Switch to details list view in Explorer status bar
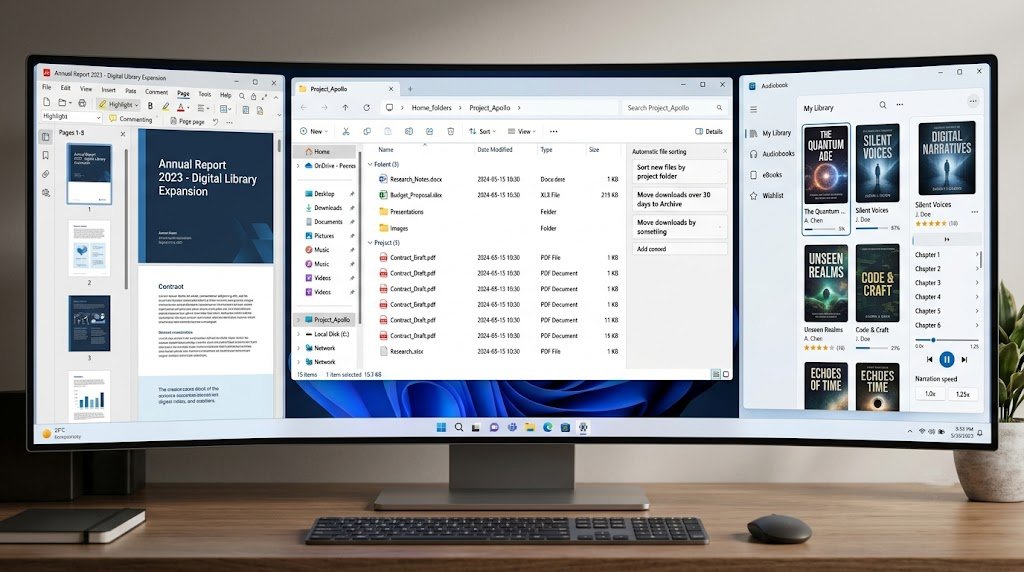Image resolution: width=1024 pixels, height=572 pixels. [716, 374]
